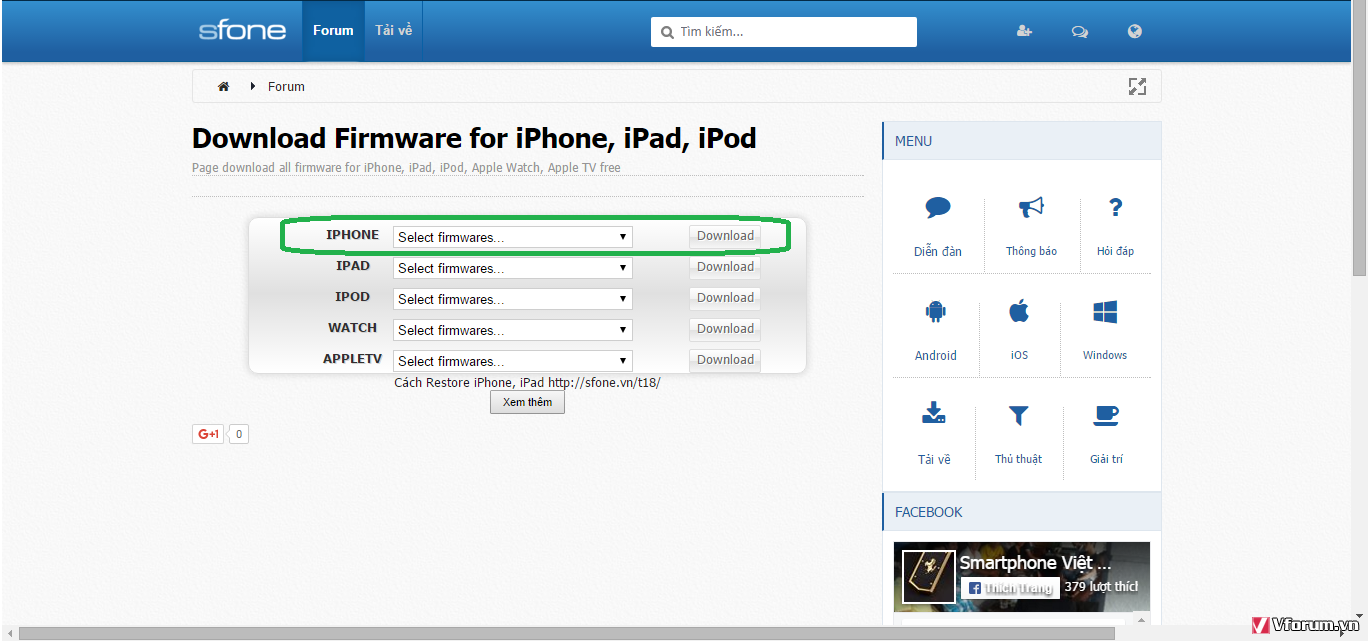
Task: Click Download button for IPHONE
Action: tap(725, 236)
